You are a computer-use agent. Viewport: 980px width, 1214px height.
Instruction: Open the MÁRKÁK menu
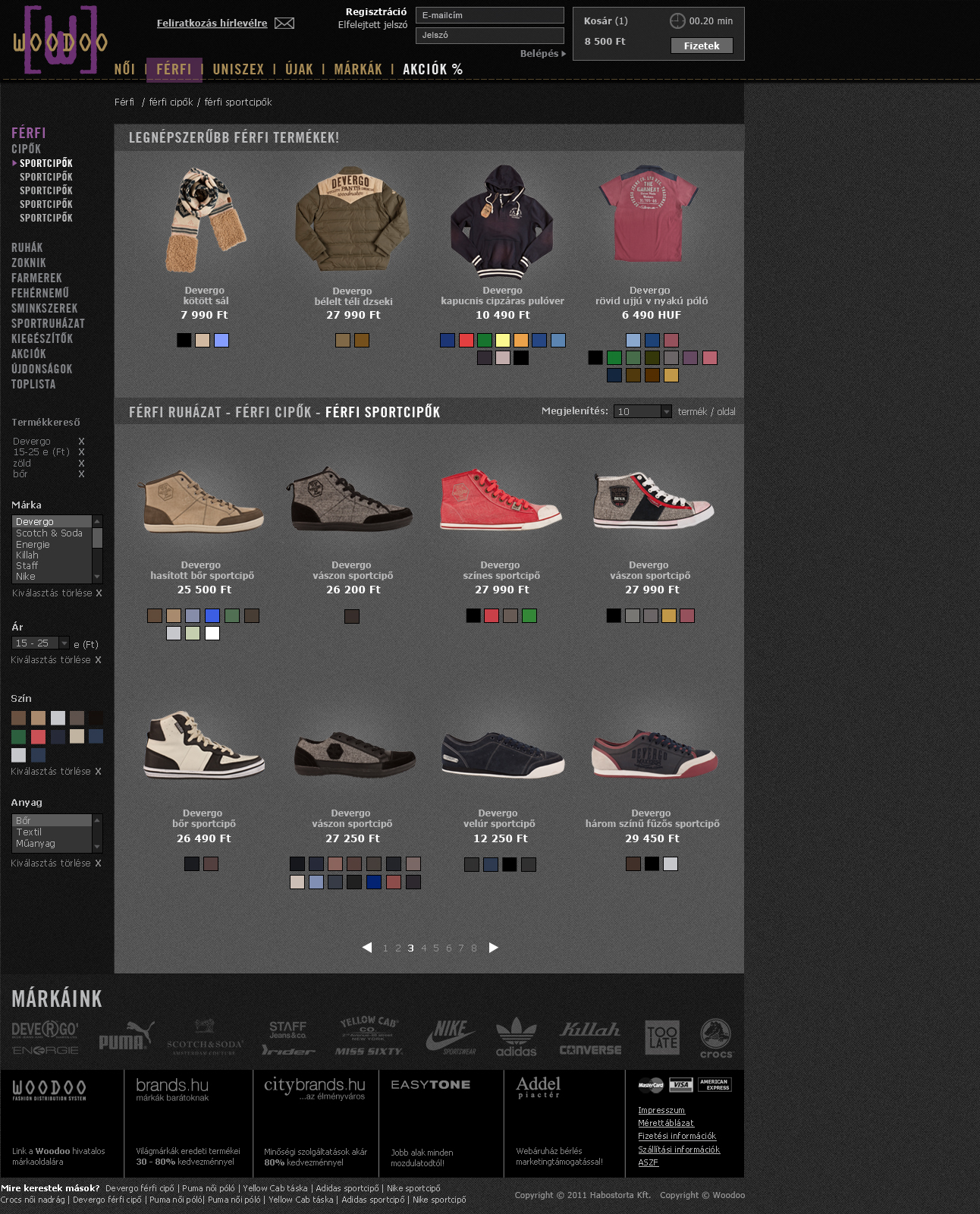click(358, 69)
